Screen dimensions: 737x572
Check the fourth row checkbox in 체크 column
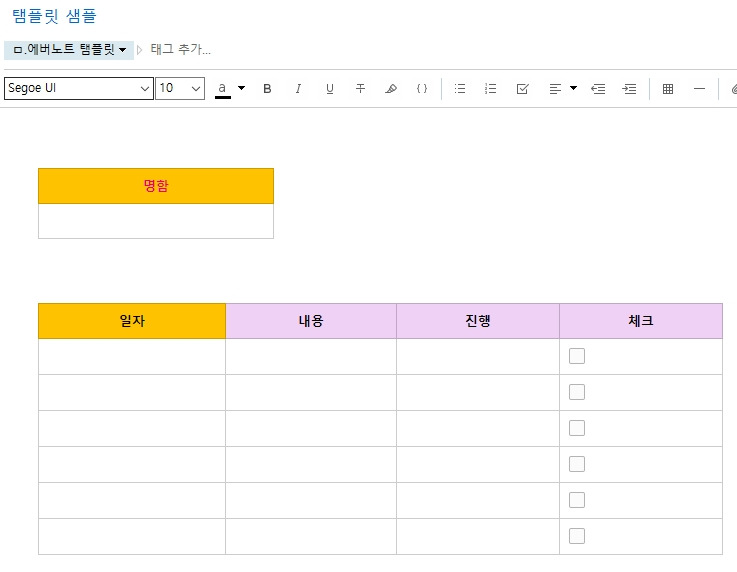[577, 464]
